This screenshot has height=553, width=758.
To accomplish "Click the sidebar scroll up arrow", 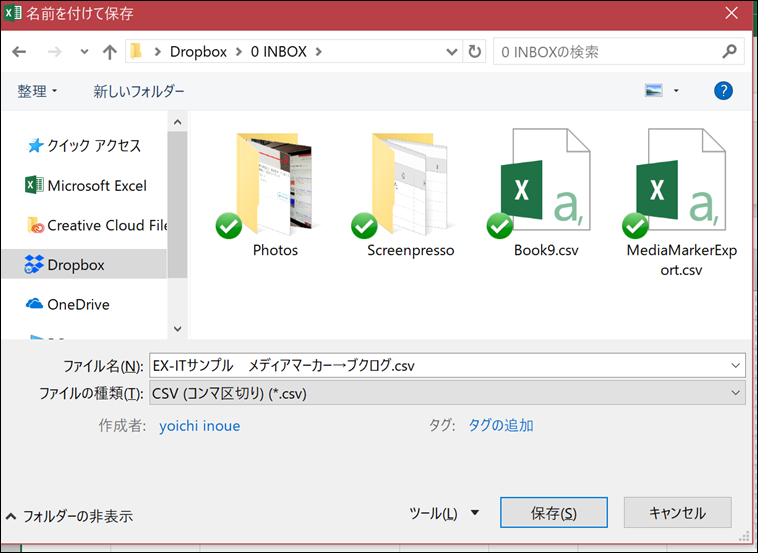I will pyautogui.click(x=177, y=122).
